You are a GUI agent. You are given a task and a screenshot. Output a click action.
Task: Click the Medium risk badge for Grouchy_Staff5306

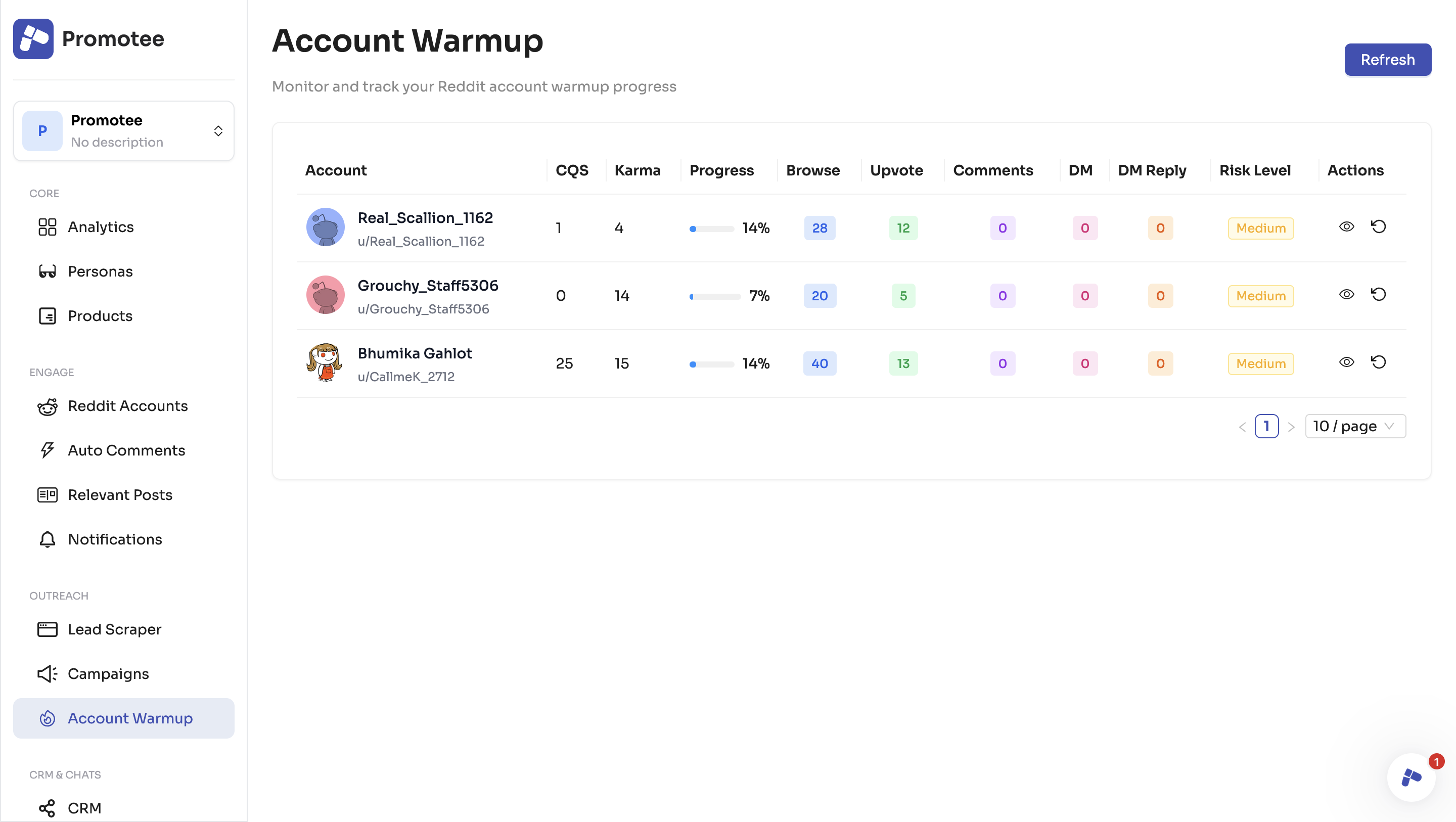click(x=1261, y=296)
